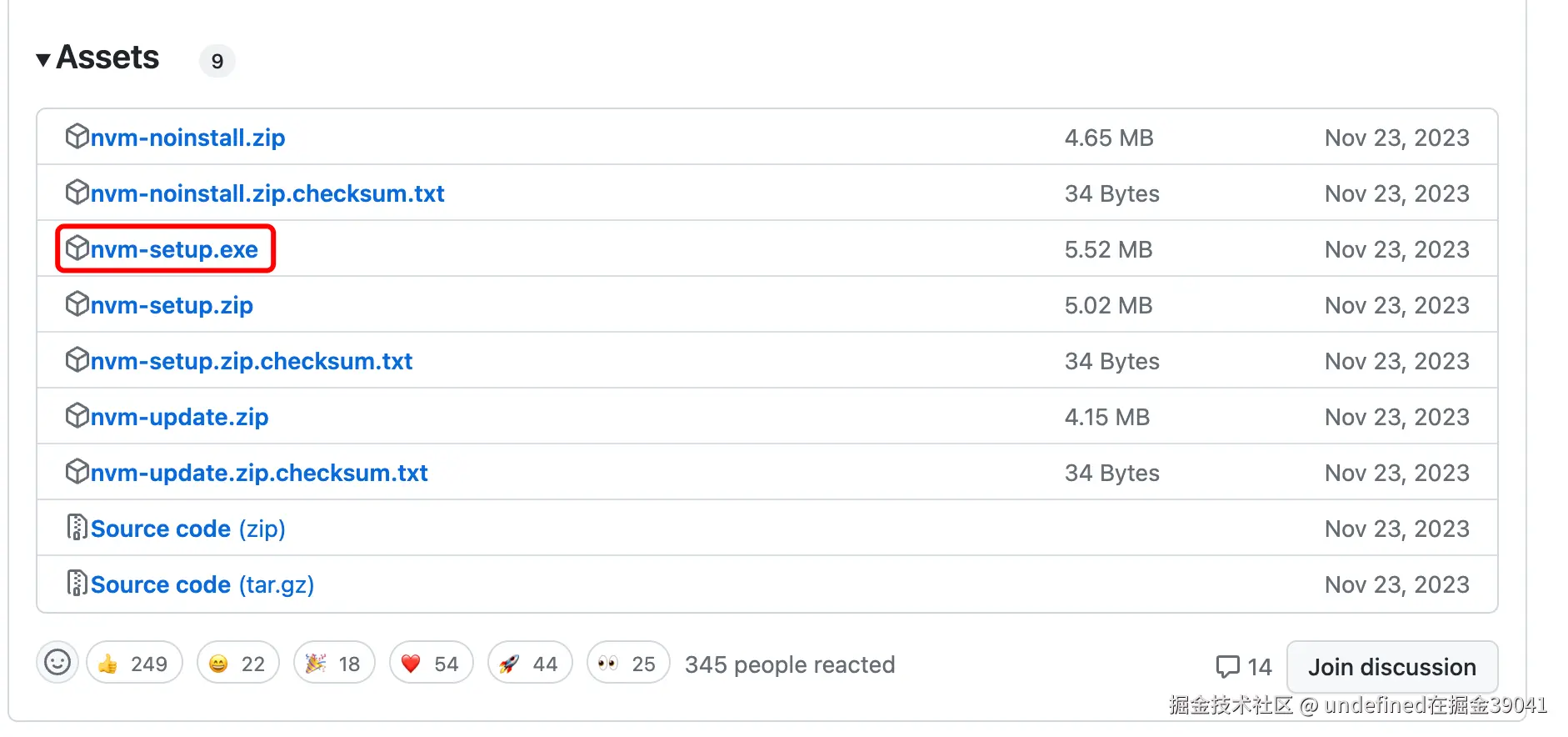Click the comment bubble icon showing 14
This screenshot has height=737, width=1568.
(x=1227, y=666)
